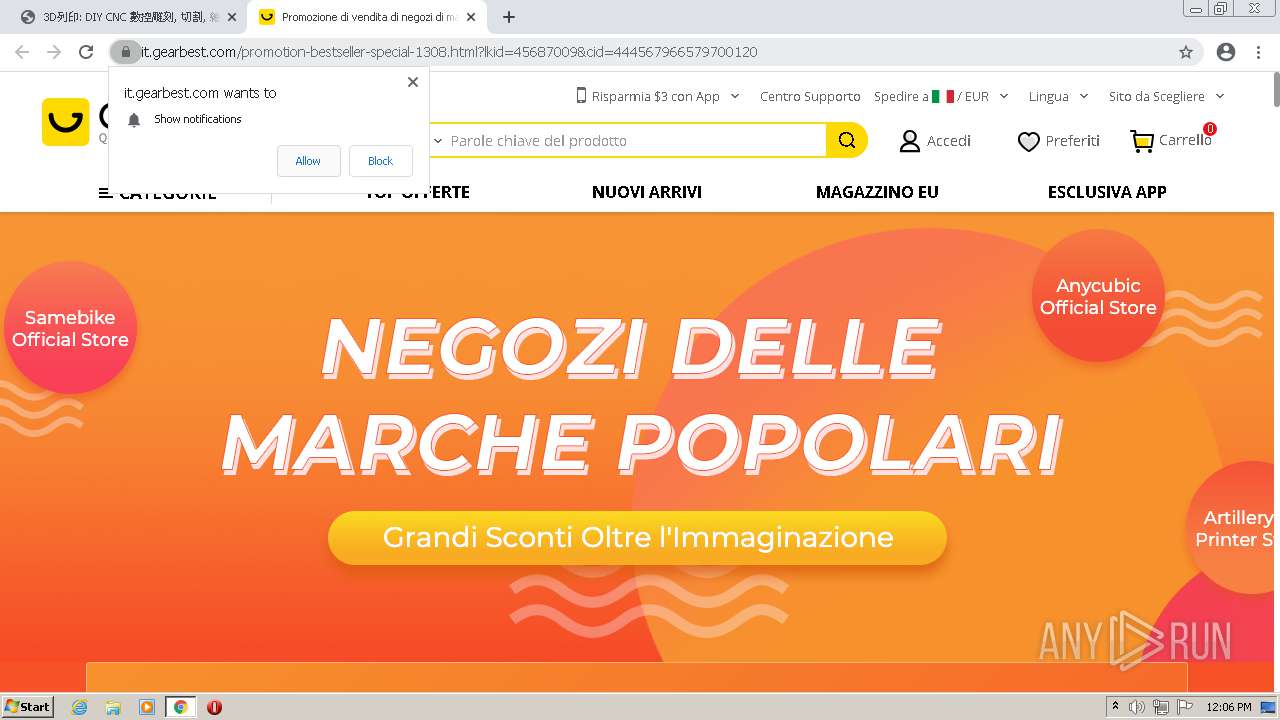Open the Windows Start menu

click(x=27, y=706)
